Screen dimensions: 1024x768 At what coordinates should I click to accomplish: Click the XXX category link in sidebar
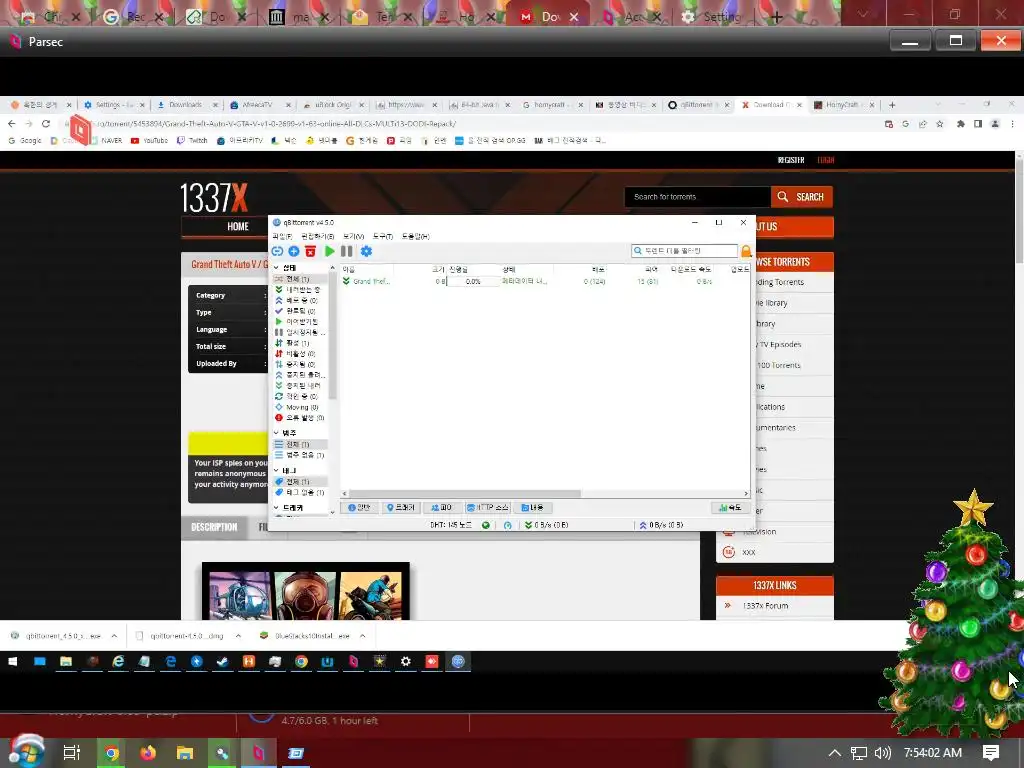(748, 552)
